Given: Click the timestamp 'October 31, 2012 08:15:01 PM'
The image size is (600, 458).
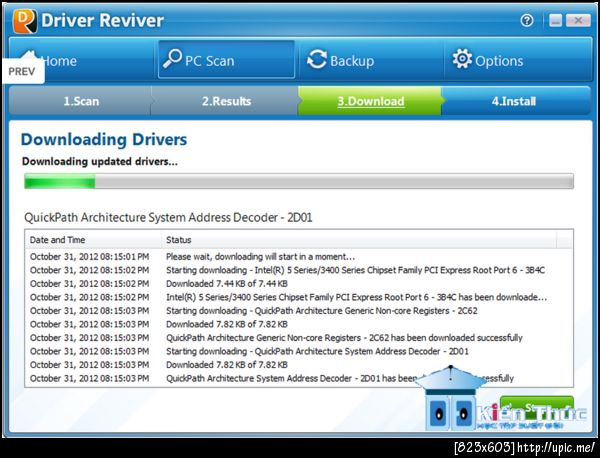Looking at the screenshot, I should [x=90, y=257].
